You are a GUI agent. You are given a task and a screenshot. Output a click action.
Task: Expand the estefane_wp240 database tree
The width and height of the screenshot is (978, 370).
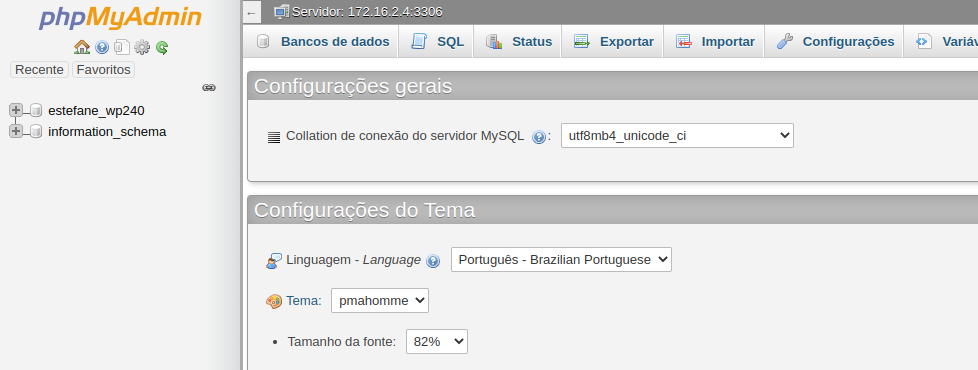[16, 110]
